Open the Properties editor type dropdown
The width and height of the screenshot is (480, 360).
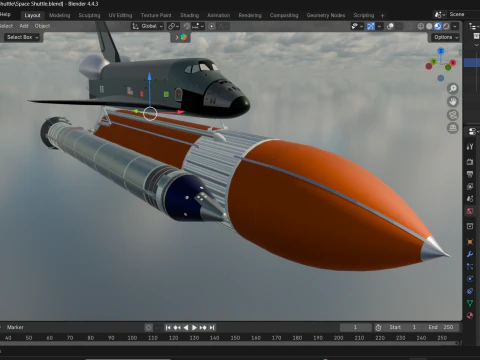tap(473, 131)
